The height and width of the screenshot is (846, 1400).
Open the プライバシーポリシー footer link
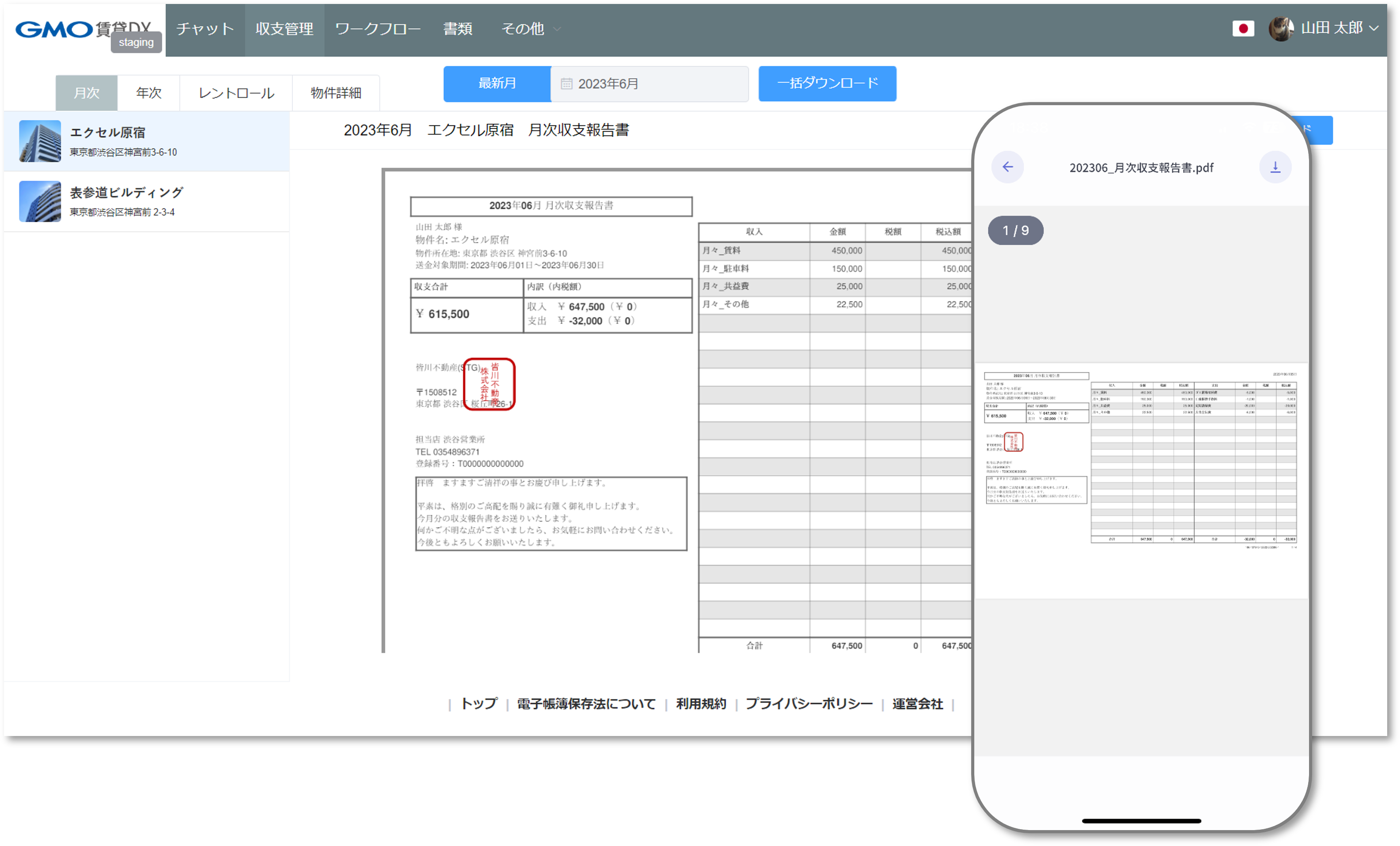(x=809, y=704)
